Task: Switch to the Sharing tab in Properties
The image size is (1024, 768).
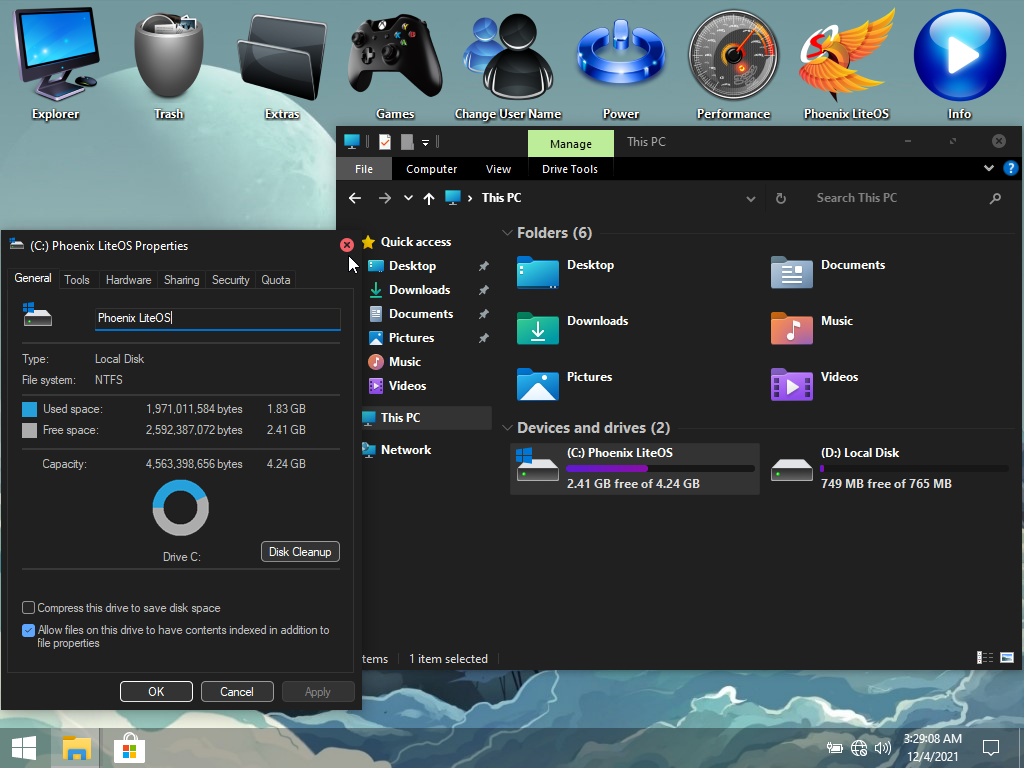Action: [x=182, y=280]
